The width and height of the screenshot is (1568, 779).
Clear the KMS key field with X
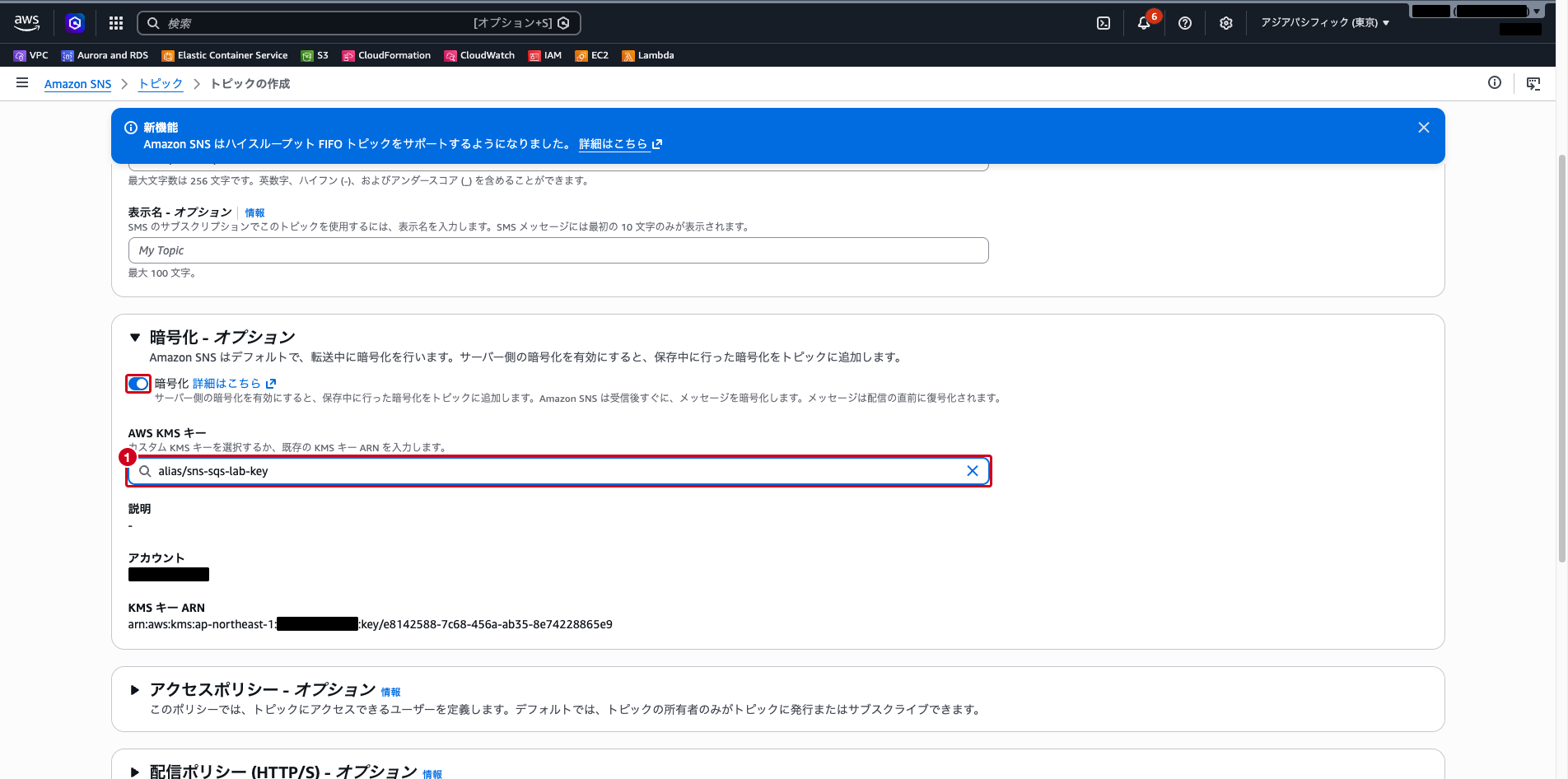coord(973,471)
